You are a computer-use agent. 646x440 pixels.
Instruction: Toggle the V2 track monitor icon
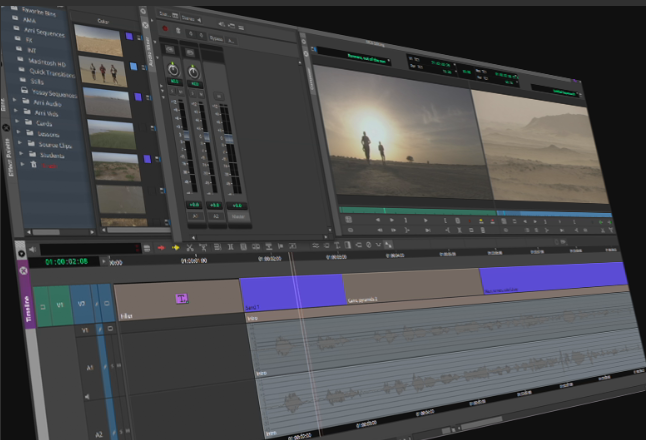(x=107, y=304)
